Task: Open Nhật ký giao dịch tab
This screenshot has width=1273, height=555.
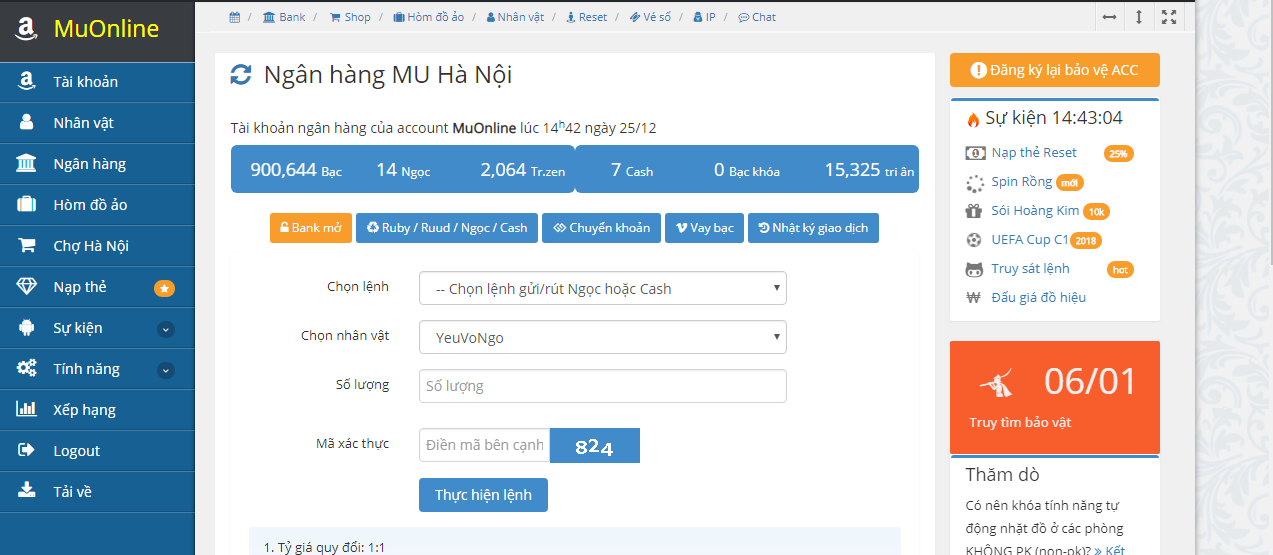Action: click(813, 228)
